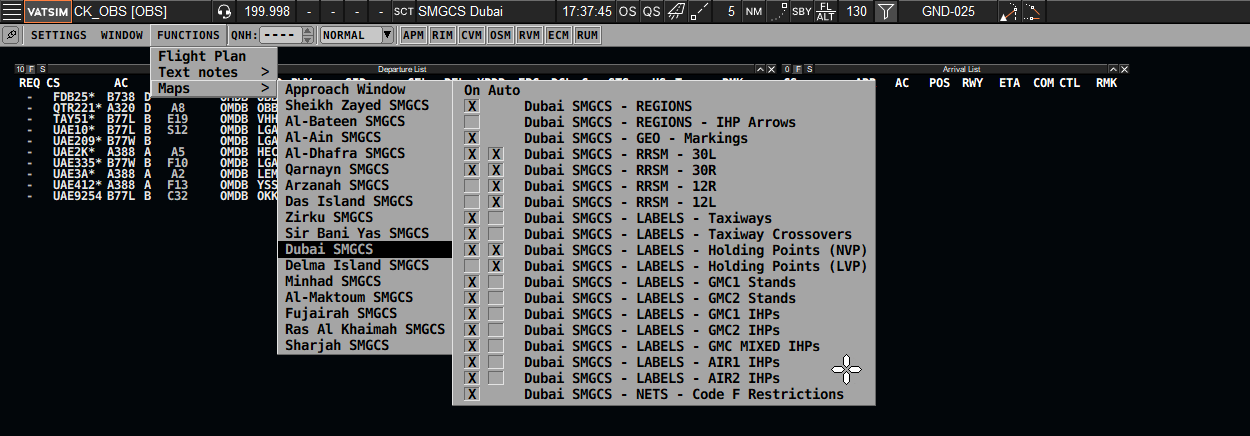The width and height of the screenshot is (1250, 436).
Task: Toggle On box for Holding Points (LVP)
Action: pos(472,266)
